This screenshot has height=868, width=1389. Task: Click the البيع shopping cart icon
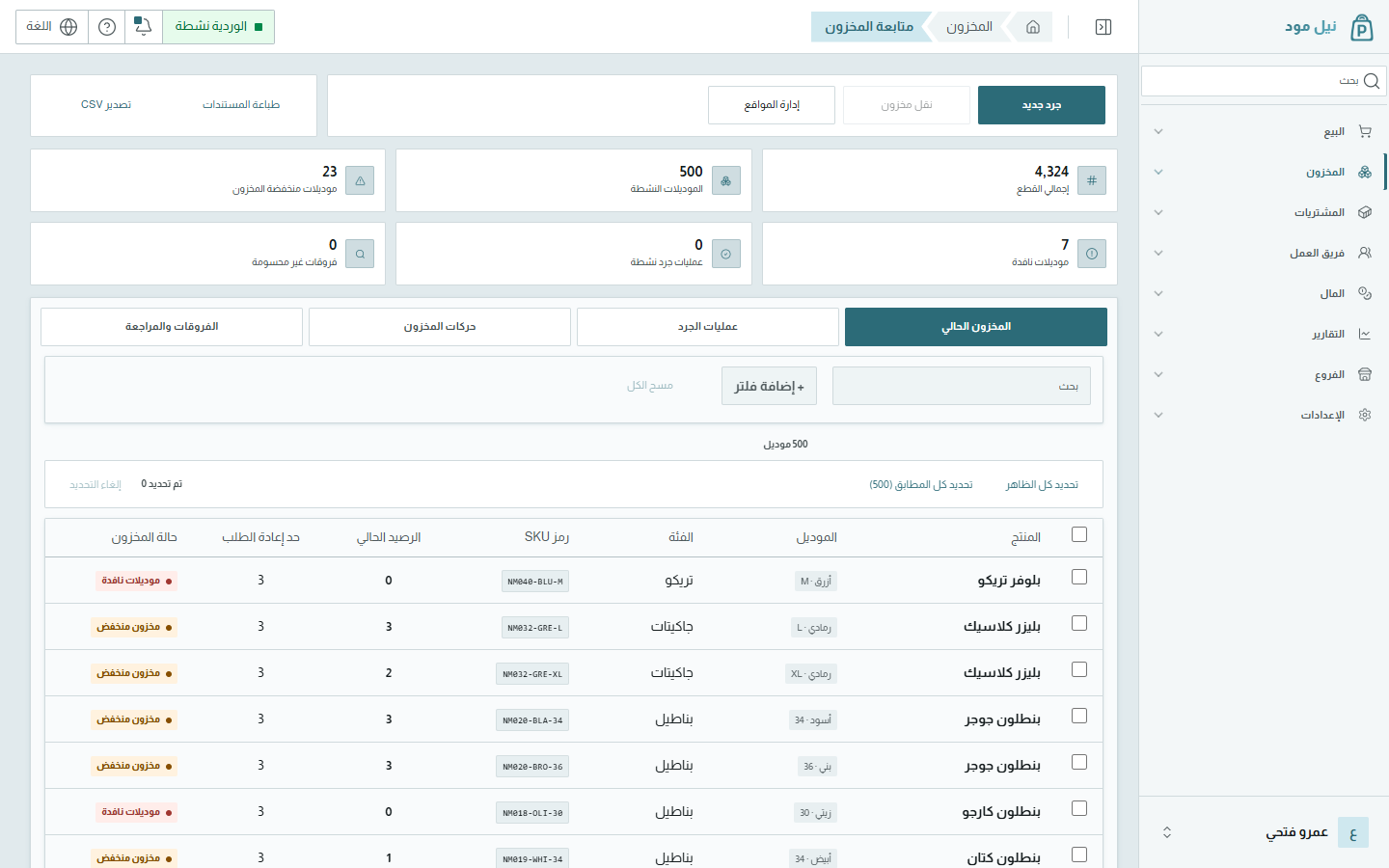(1365, 131)
